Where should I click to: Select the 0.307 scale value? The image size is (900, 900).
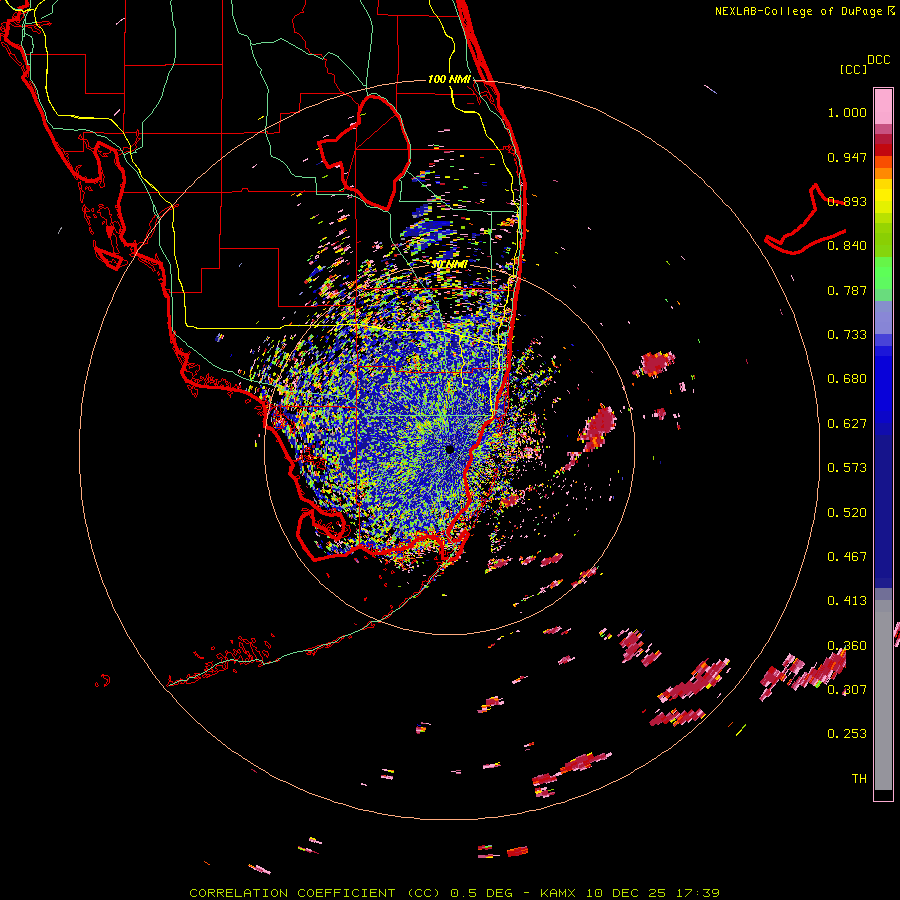click(847, 689)
